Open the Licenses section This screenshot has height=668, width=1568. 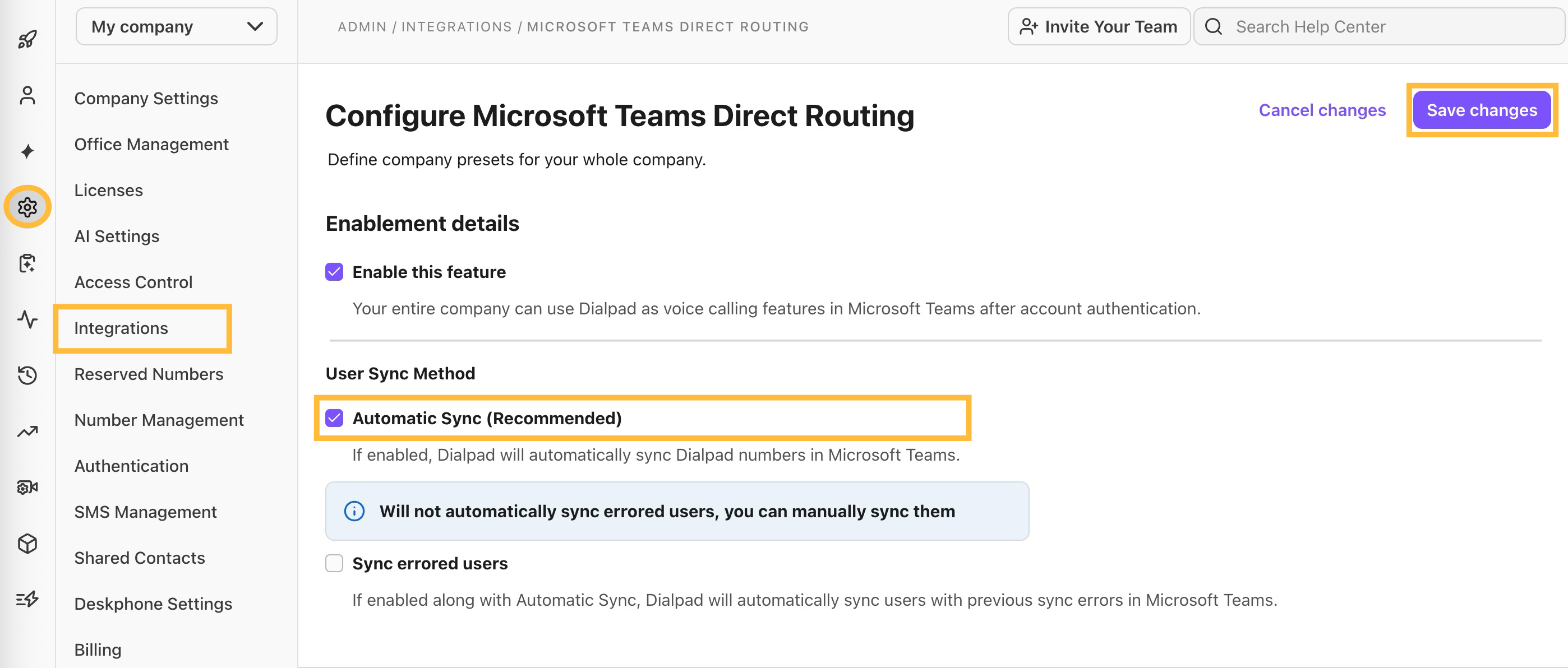[x=109, y=191]
